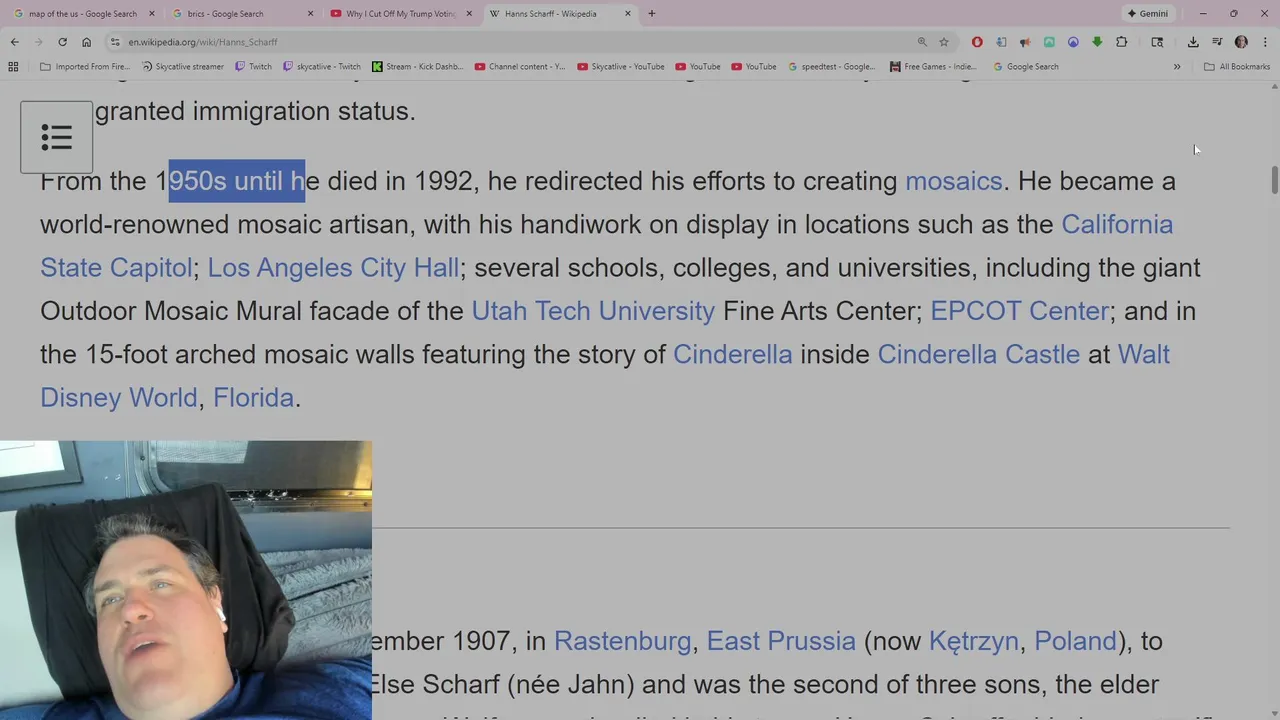Viewport: 1280px width, 720px height.
Task: Click the page vertical scrollbar thumb
Action: pyautogui.click(x=1274, y=181)
